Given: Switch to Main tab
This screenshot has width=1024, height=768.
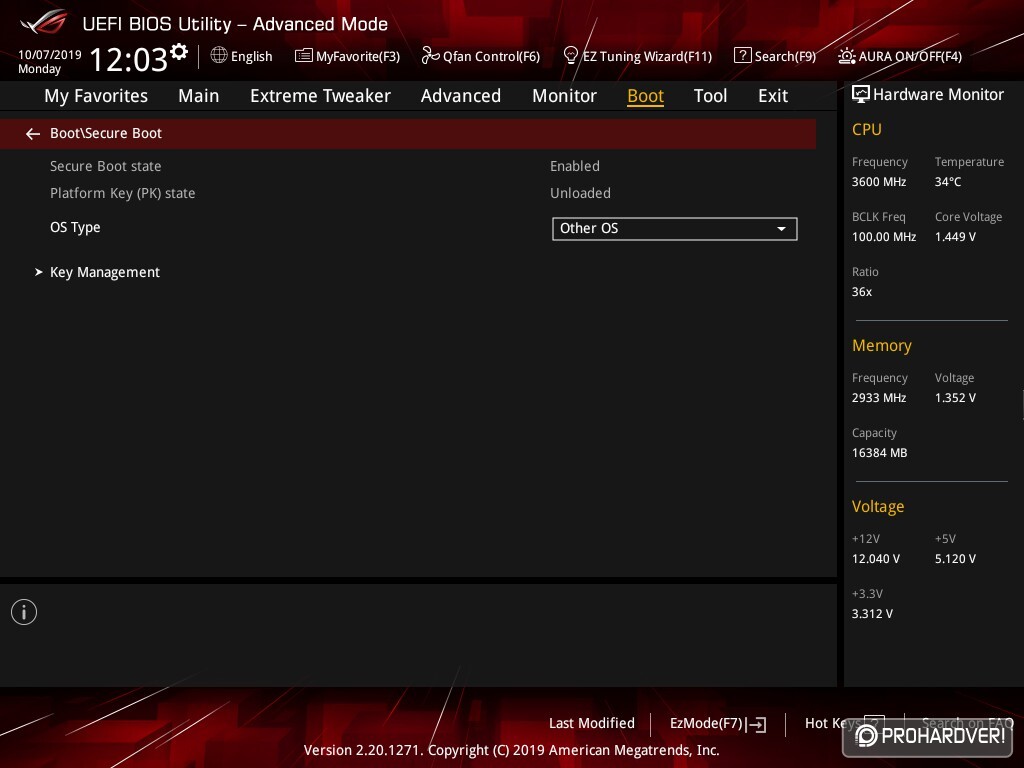Looking at the screenshot, I should click(x=199, y=96).
